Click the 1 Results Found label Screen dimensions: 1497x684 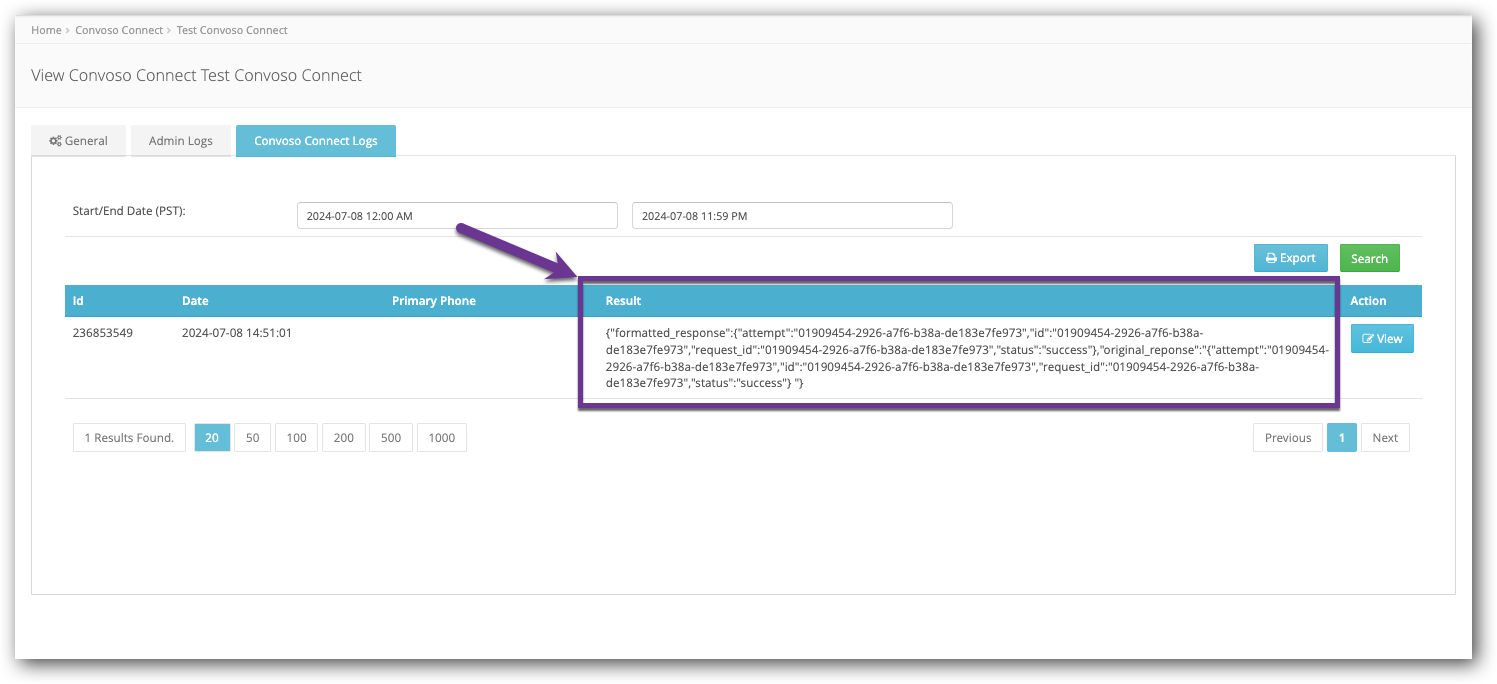point(129,438)
